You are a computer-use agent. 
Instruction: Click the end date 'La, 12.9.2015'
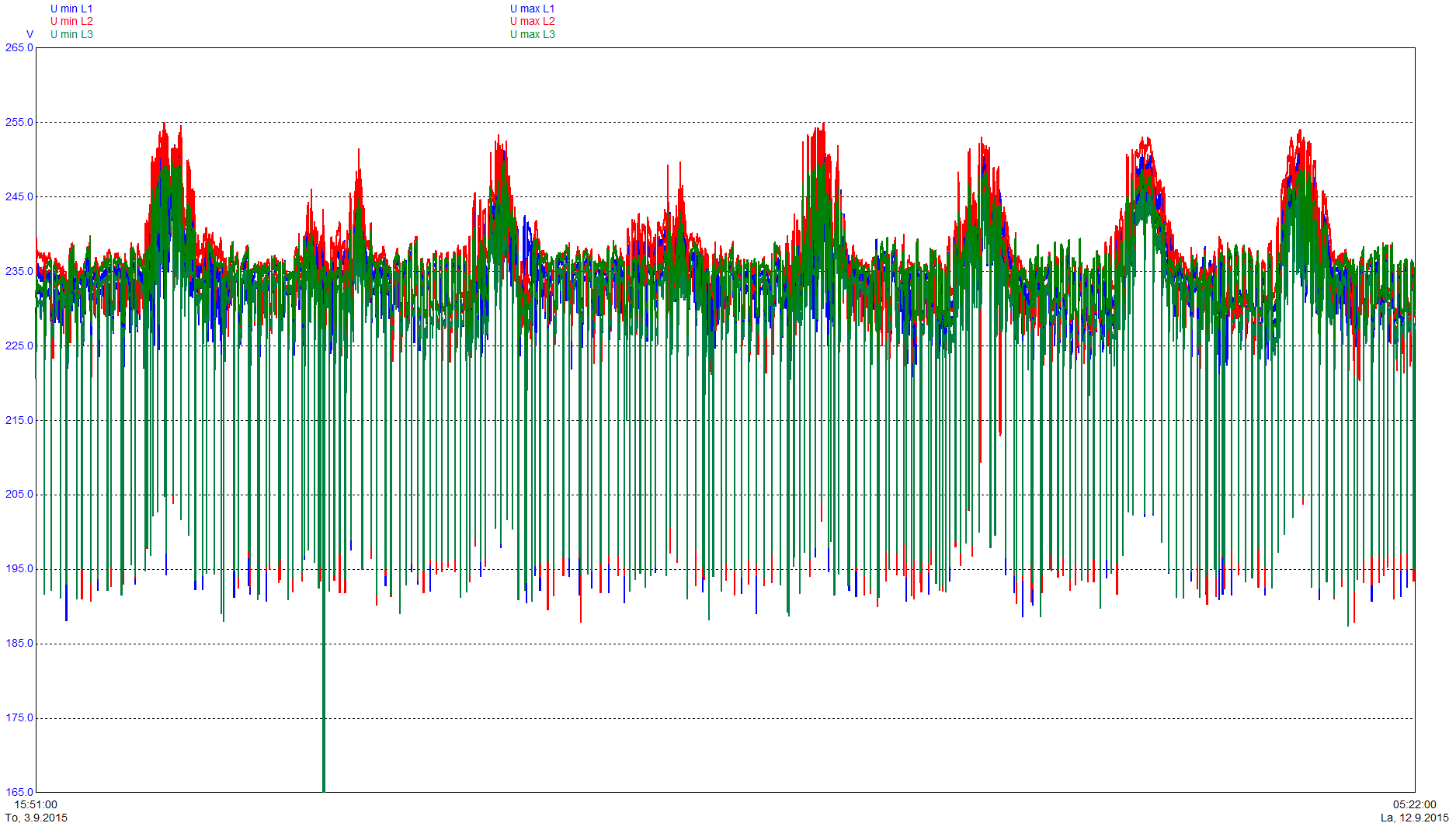[1414, 818]
